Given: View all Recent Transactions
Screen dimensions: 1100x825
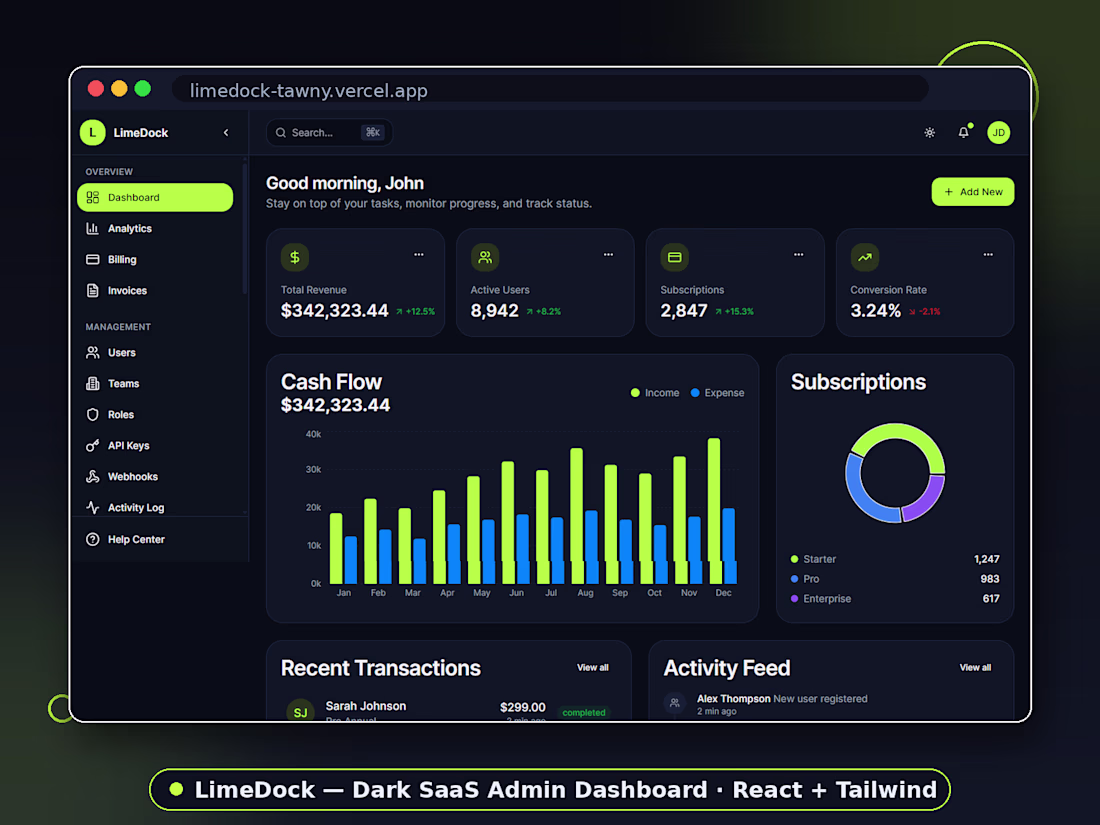Looking at the screenshot, I should 593,668.
